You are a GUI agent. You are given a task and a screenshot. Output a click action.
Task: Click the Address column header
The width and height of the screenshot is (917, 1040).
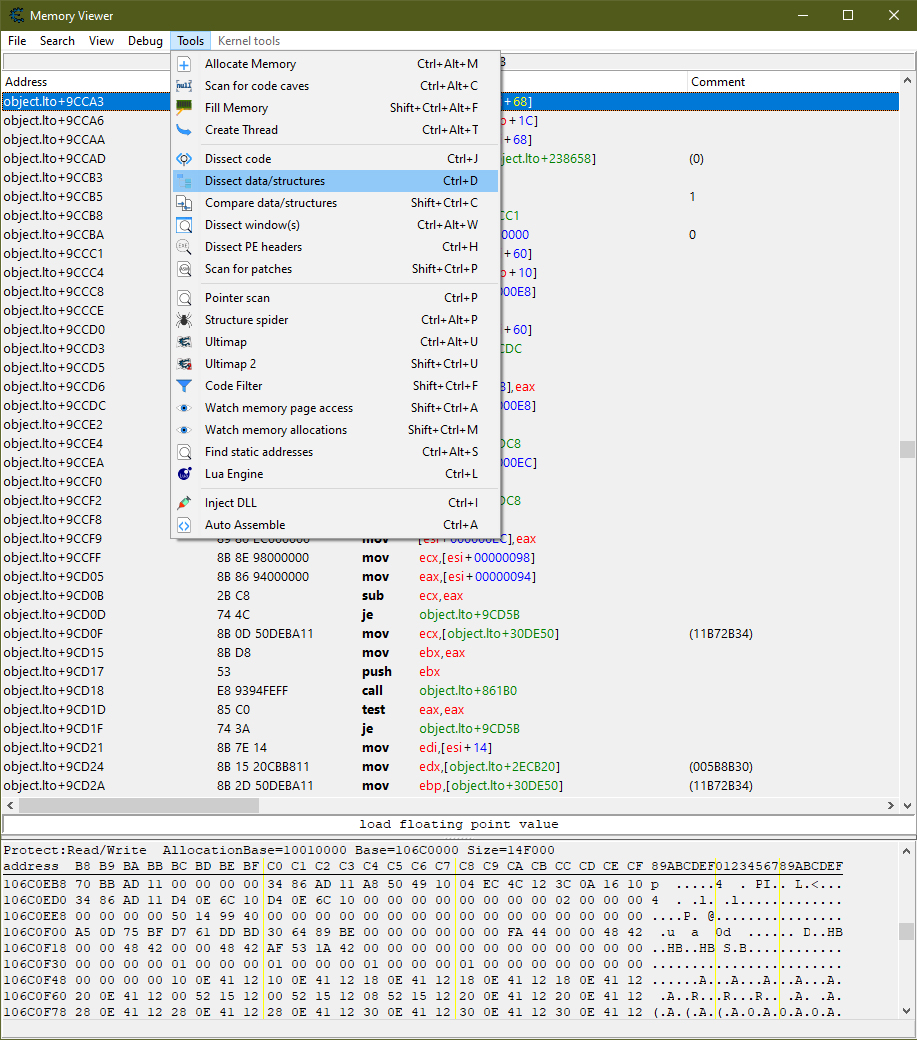pos(26,82)
